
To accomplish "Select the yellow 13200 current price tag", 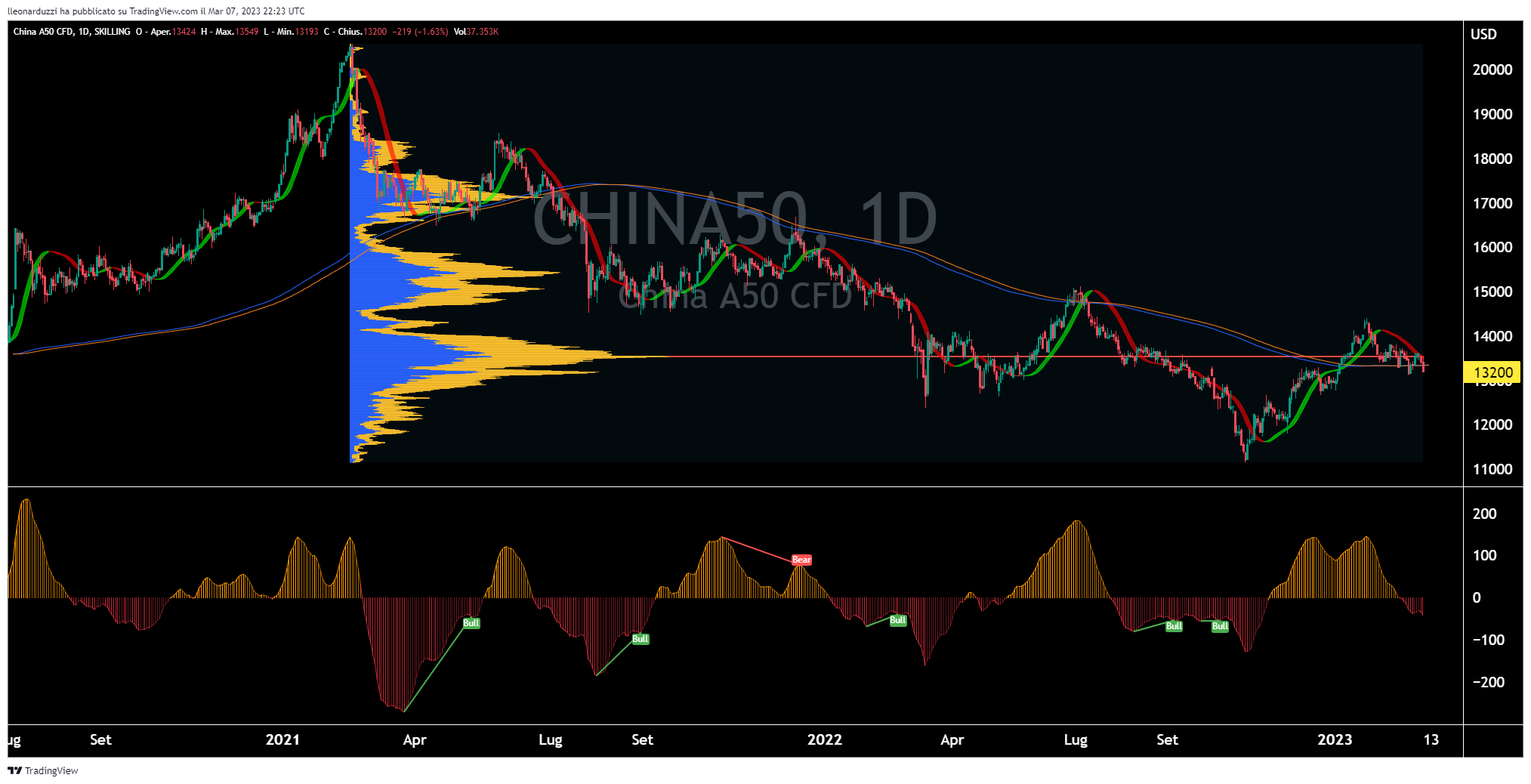I will pyautogui.click(x=1492, y=372).
